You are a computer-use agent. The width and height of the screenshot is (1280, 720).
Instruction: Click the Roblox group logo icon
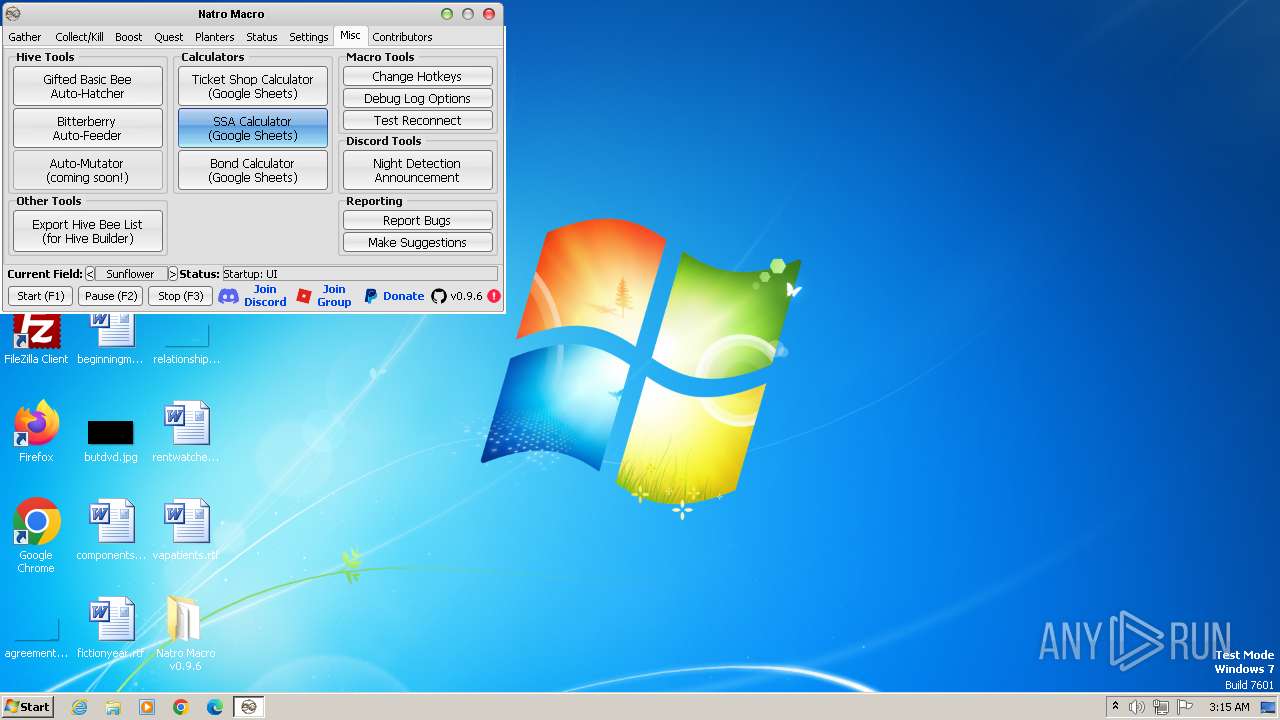coord(304,296)
